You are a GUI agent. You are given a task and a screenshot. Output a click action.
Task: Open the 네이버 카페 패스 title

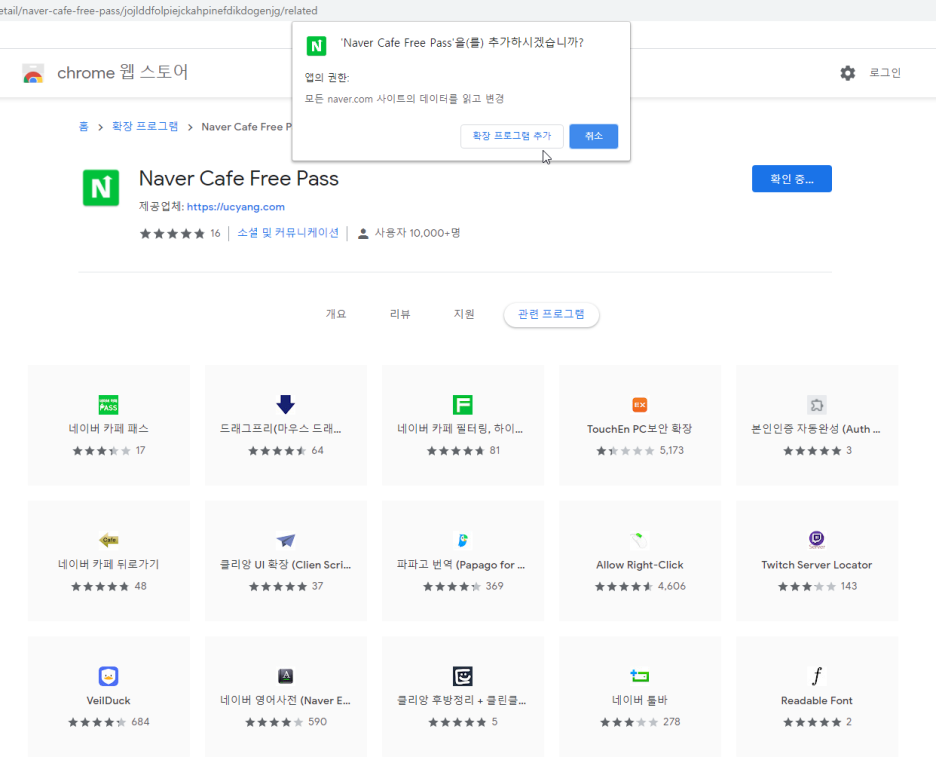point(109,429)
